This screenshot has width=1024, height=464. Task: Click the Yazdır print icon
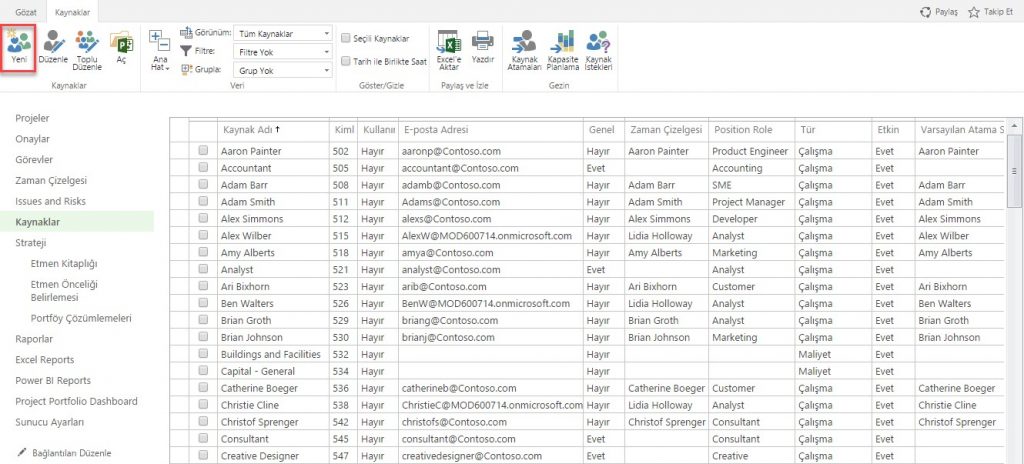[483, 47]
